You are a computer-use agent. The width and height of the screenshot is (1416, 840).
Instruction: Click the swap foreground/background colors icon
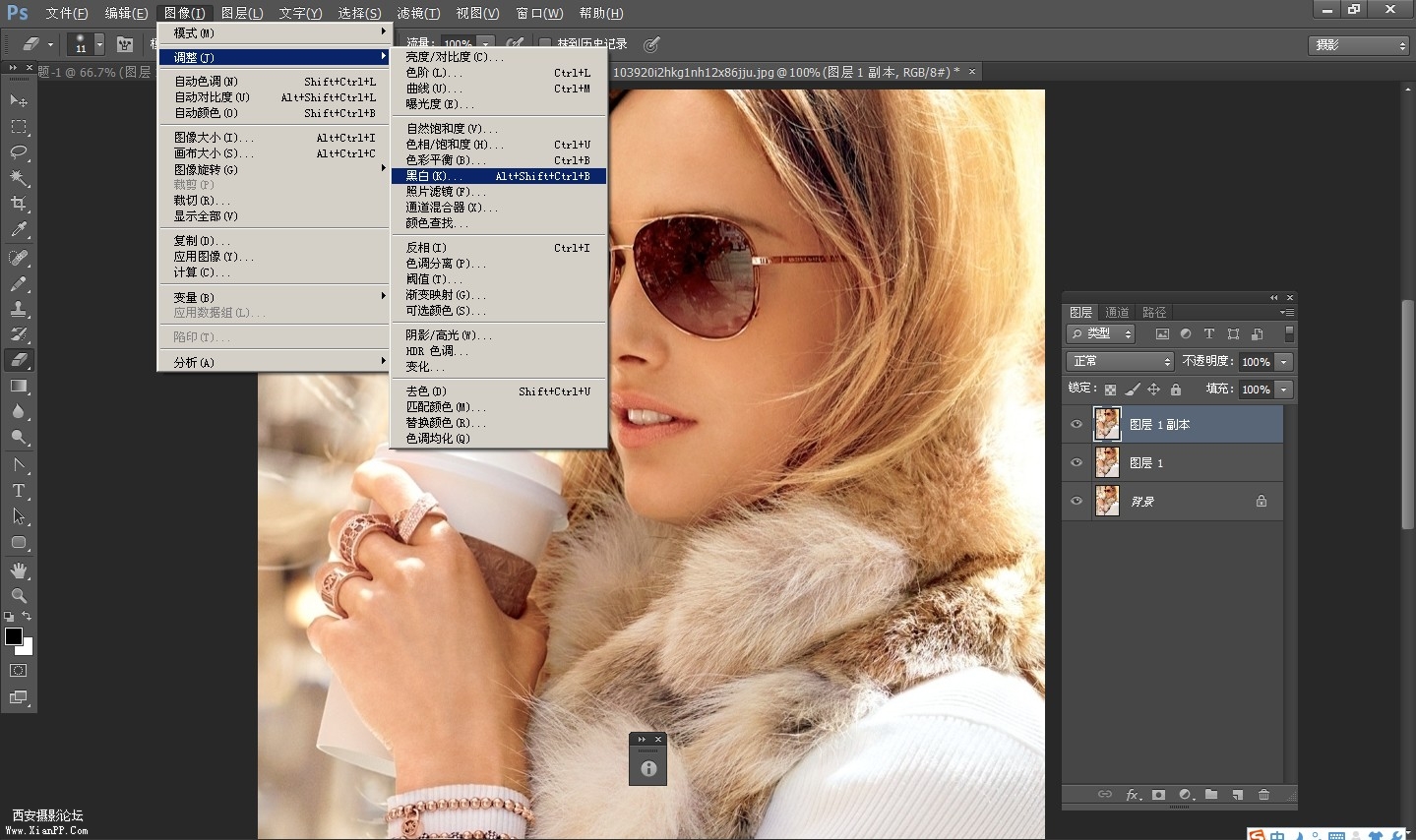[x=28, y=617]
